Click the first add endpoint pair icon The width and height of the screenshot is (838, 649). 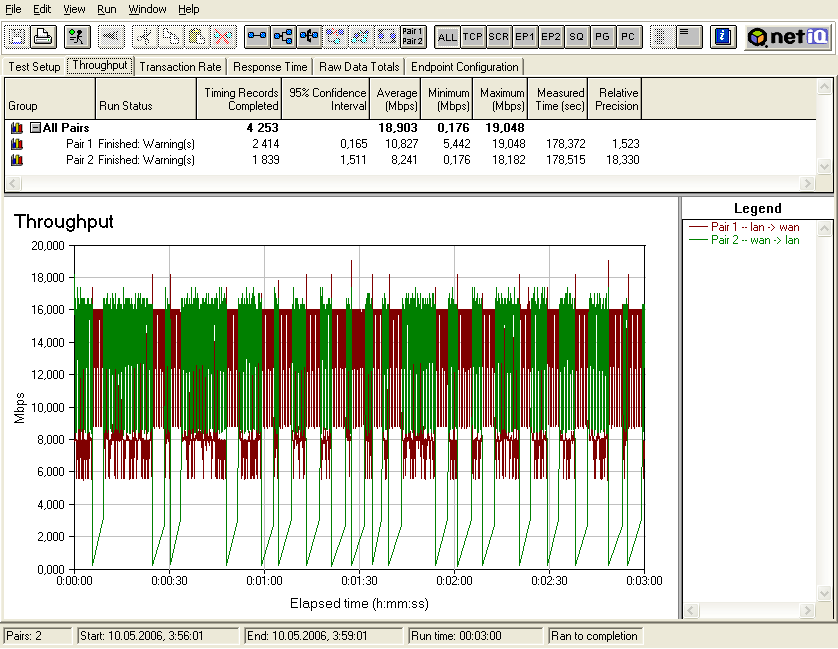tap(257, 37)
